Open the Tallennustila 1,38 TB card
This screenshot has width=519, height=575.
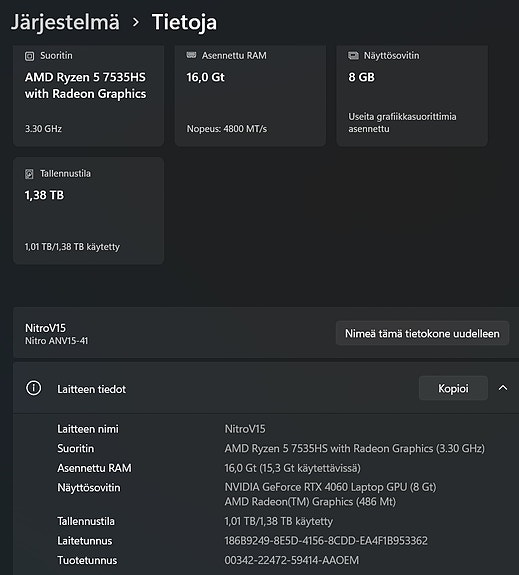pyautogui.click(x=88, y=210)
